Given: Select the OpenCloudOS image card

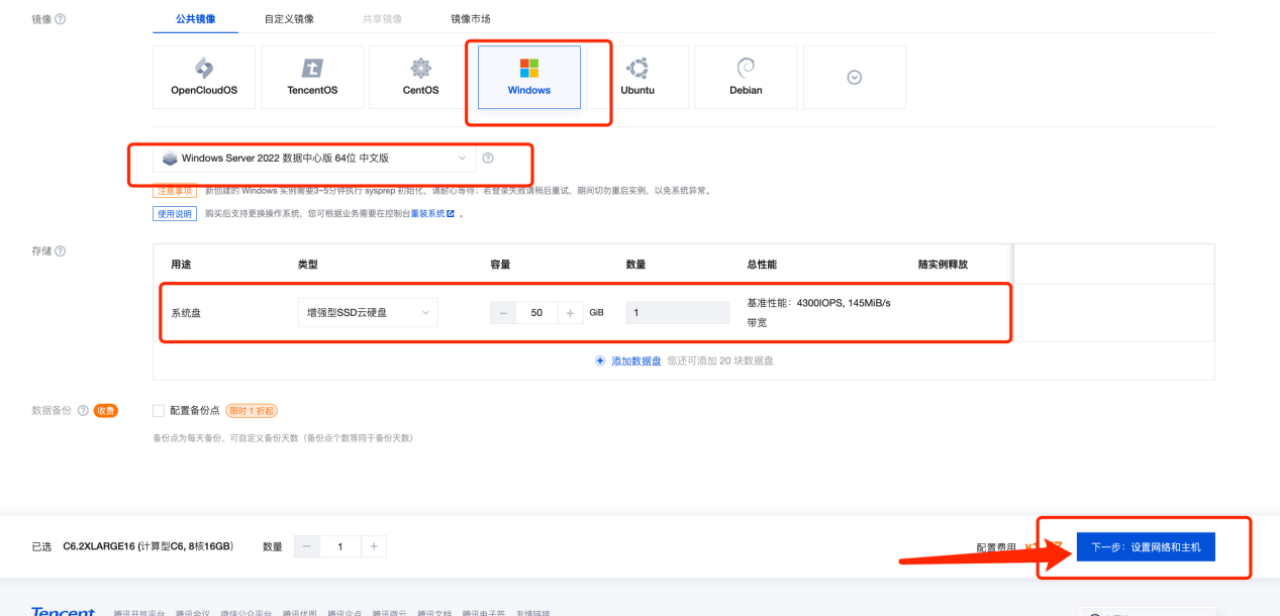Looking at the screenshot, I should tap(204, 77).
